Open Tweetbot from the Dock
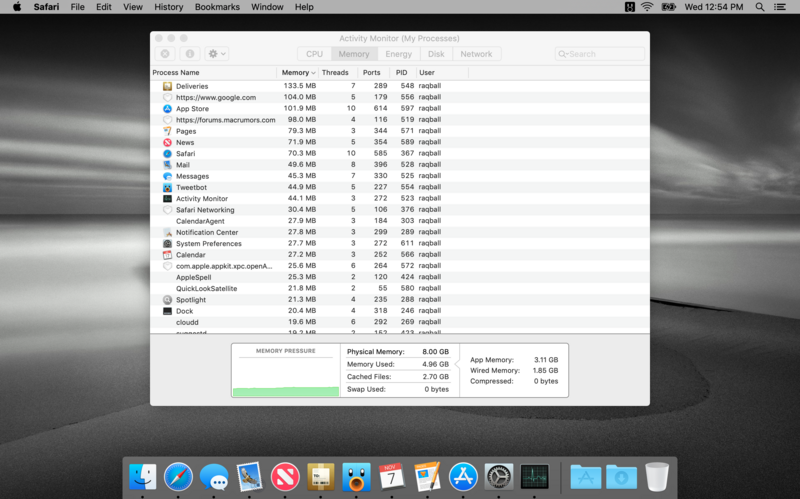The height and width of the screenshot is (499, 800). [356, 477]
